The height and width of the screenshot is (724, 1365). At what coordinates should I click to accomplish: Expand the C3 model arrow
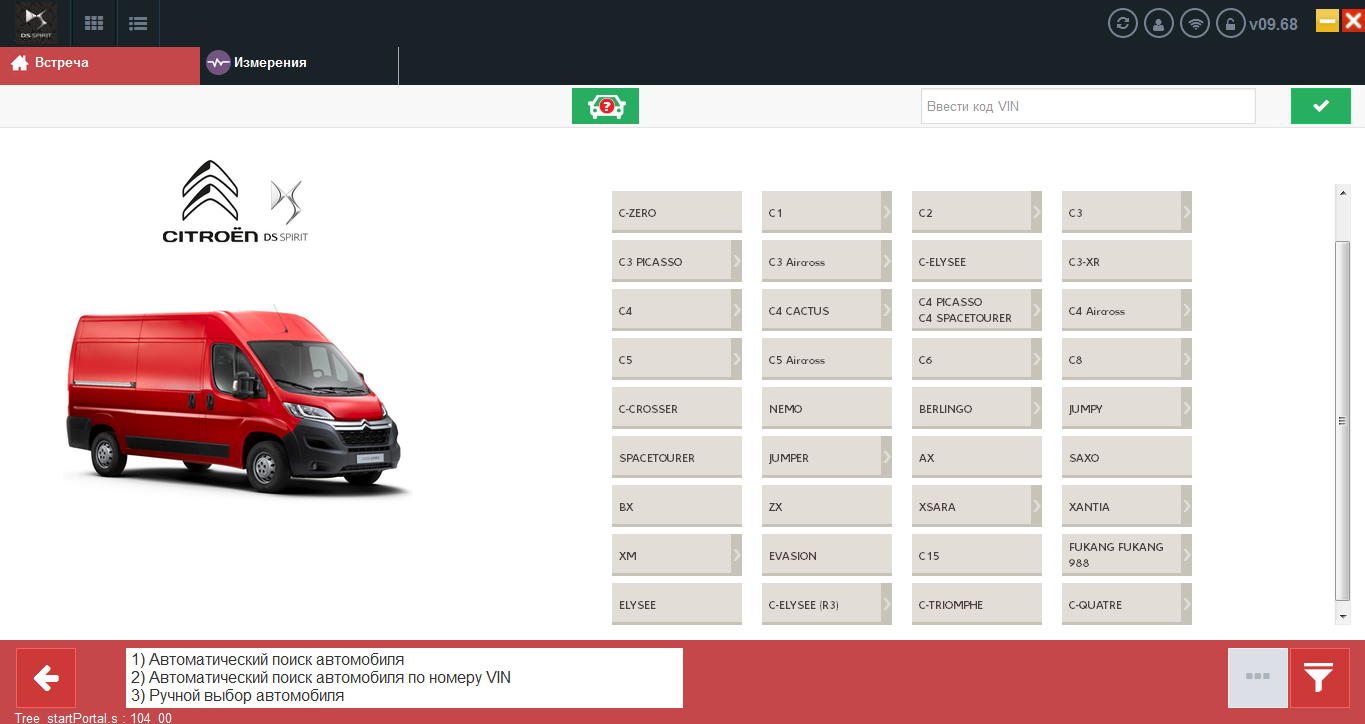[x=1186, y=212]
